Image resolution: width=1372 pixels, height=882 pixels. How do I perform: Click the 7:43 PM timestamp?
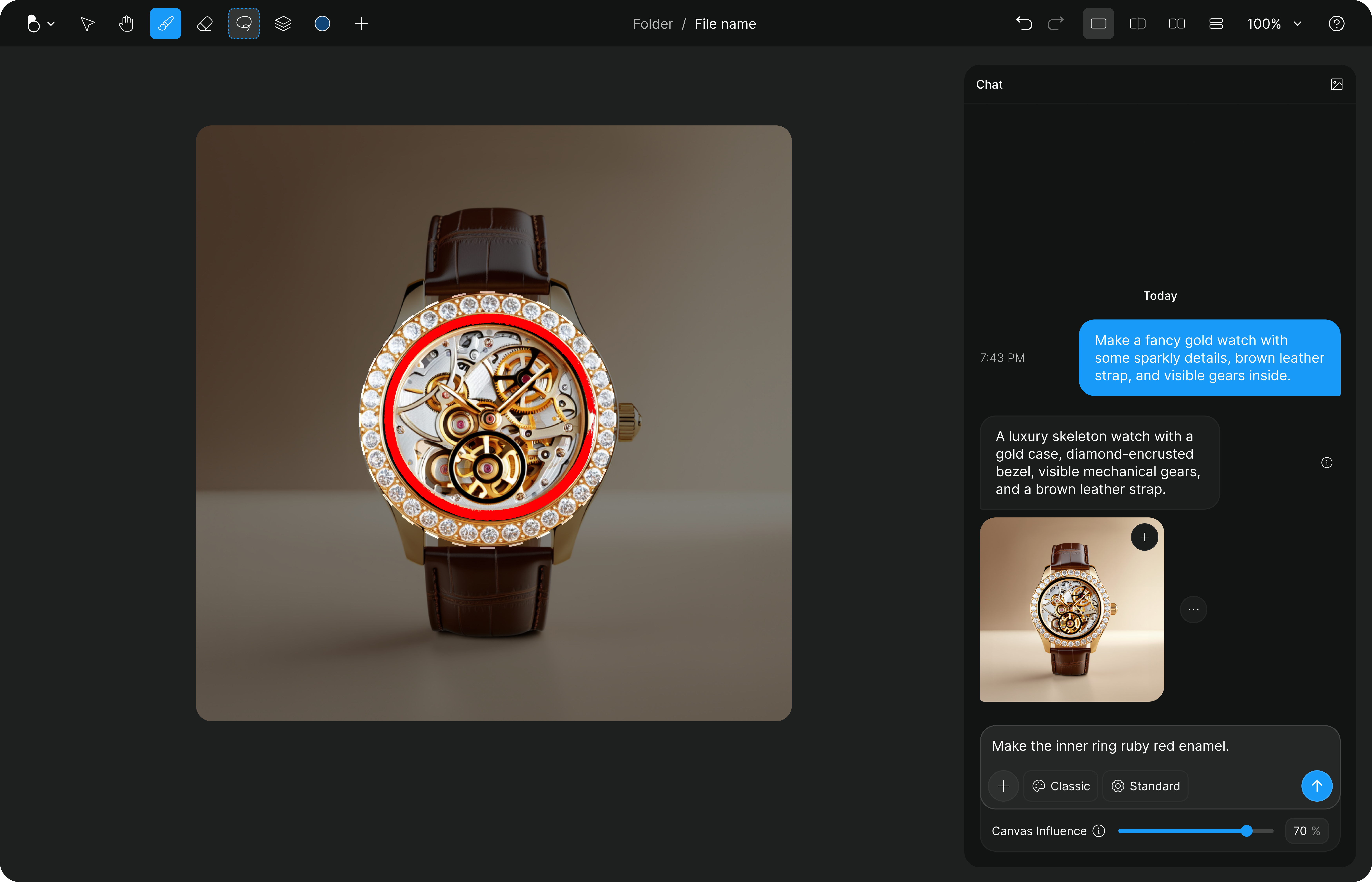[x=1002, y=358]
